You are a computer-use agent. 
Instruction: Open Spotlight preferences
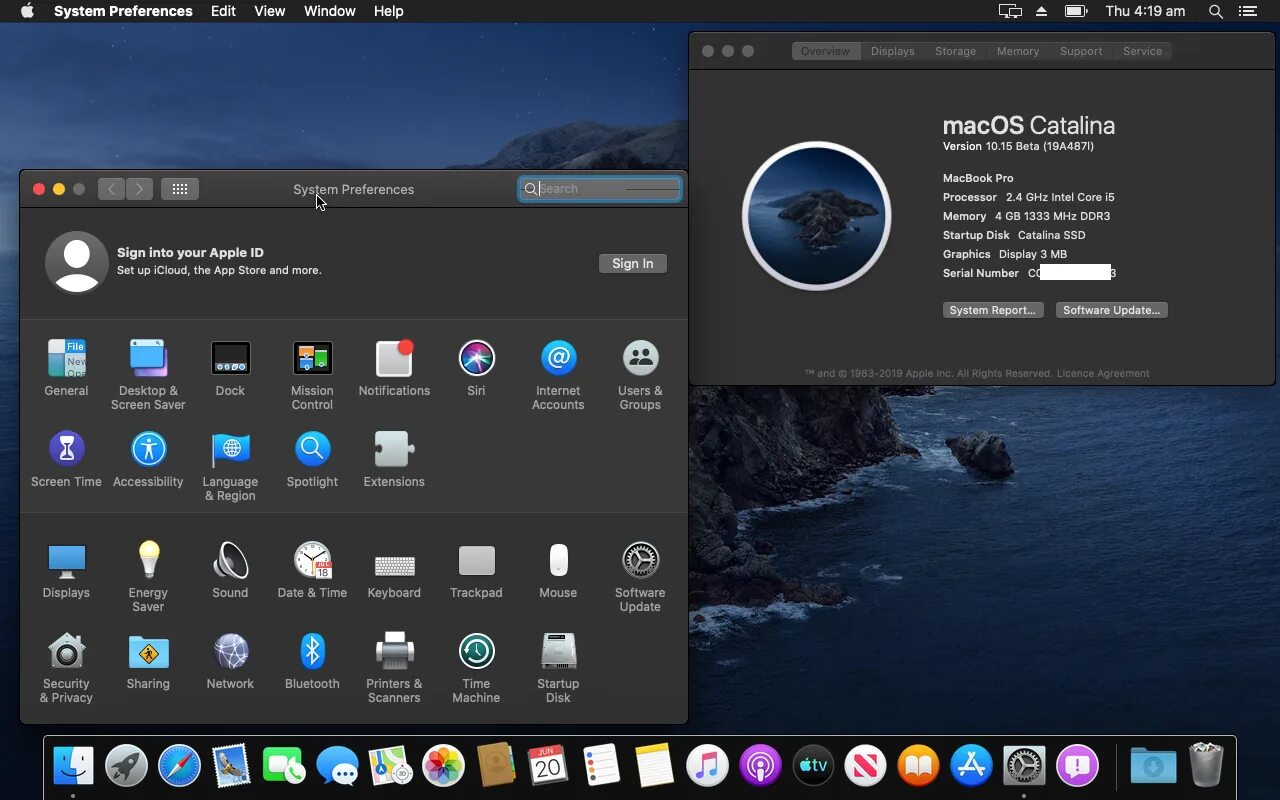(312, 459)
